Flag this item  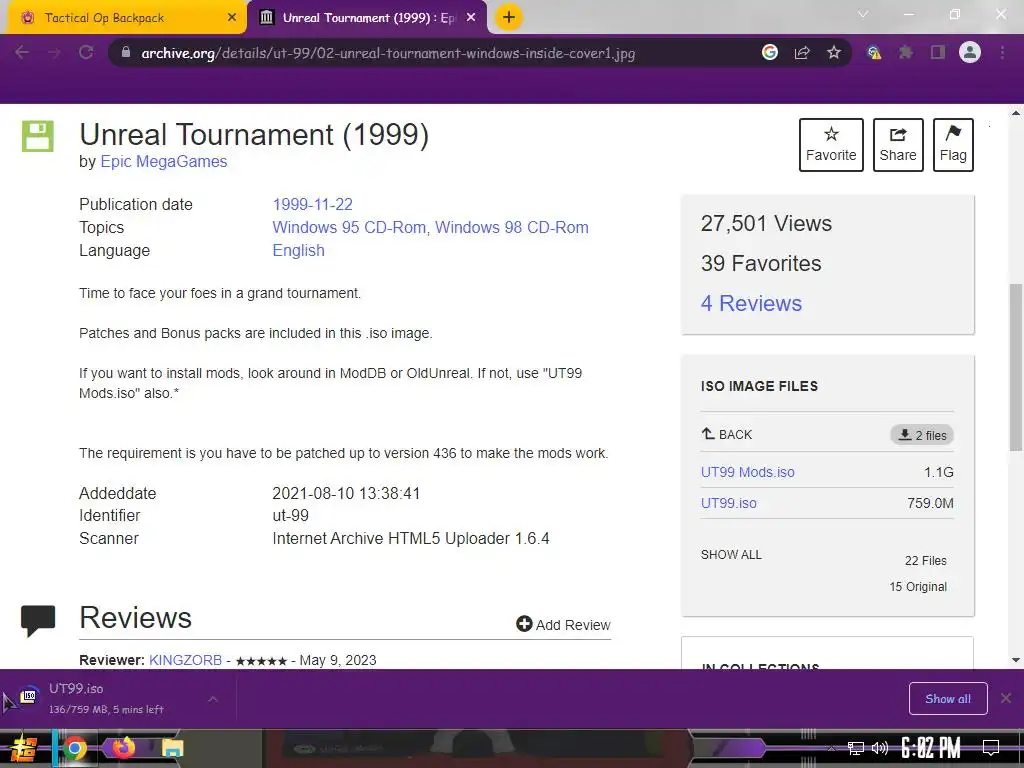(953, 145)
